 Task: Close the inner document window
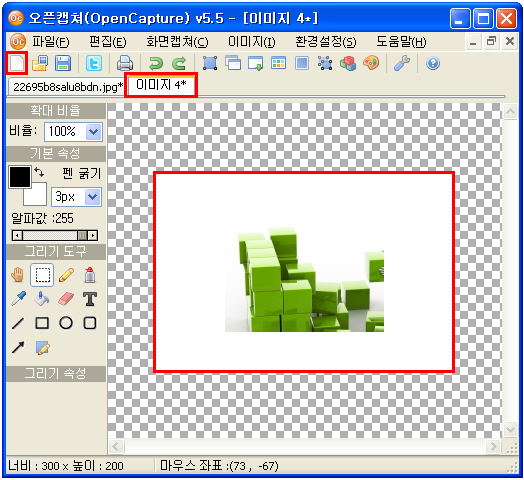(x=510, y=42)
